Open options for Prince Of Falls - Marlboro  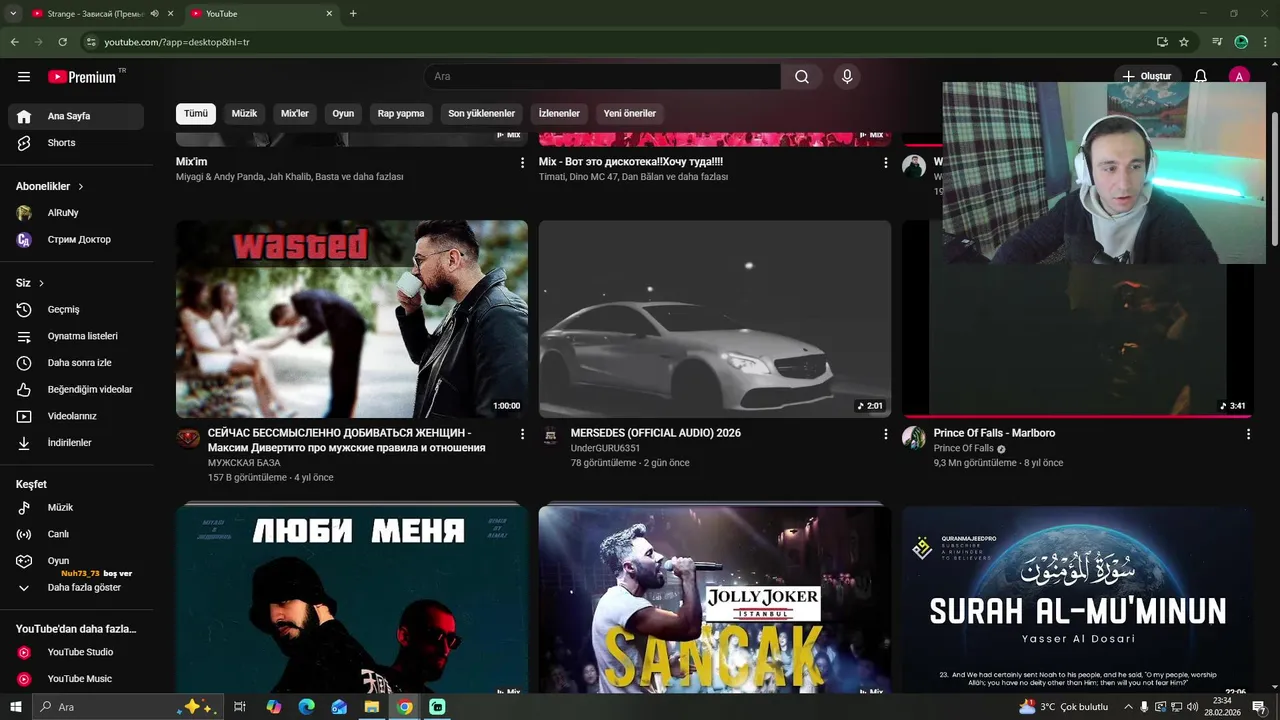pyautogui.click(x=1248, y=434)
